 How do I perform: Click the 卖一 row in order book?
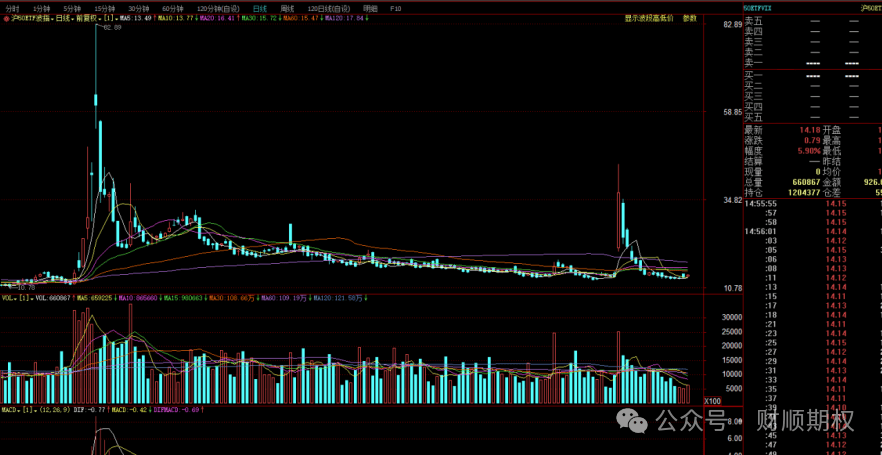tap(812, 62)
